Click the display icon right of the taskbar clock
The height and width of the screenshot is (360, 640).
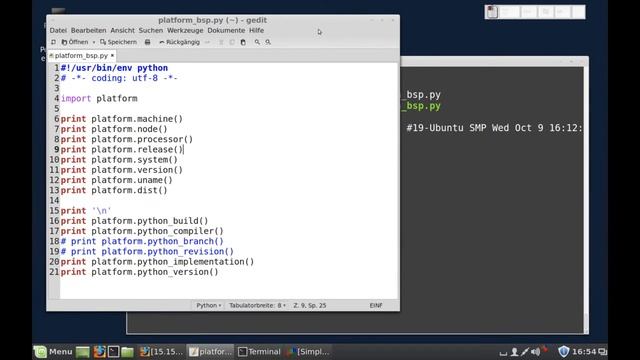602,351
